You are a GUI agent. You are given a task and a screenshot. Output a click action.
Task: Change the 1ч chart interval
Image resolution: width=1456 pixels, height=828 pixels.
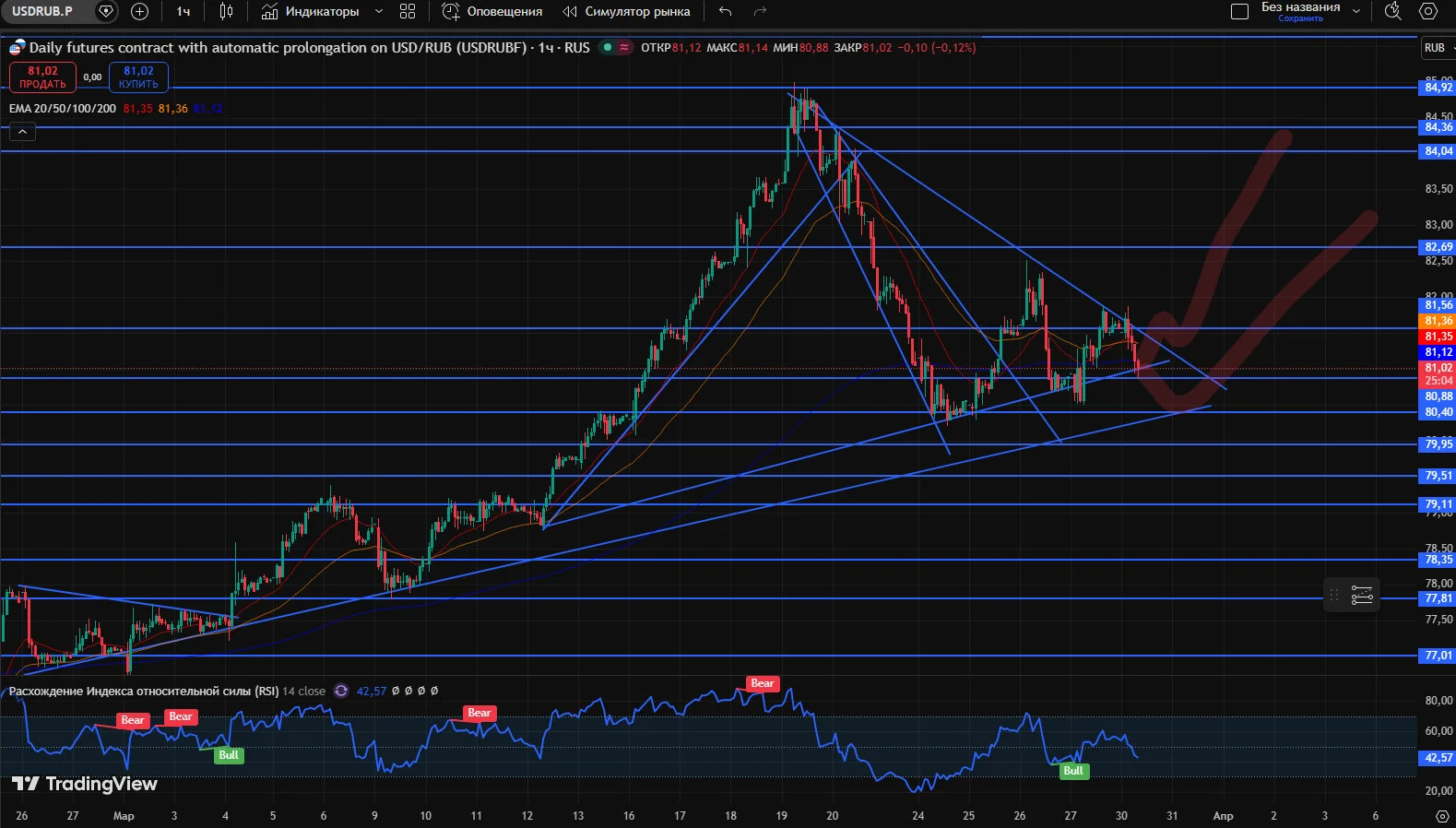183,11
